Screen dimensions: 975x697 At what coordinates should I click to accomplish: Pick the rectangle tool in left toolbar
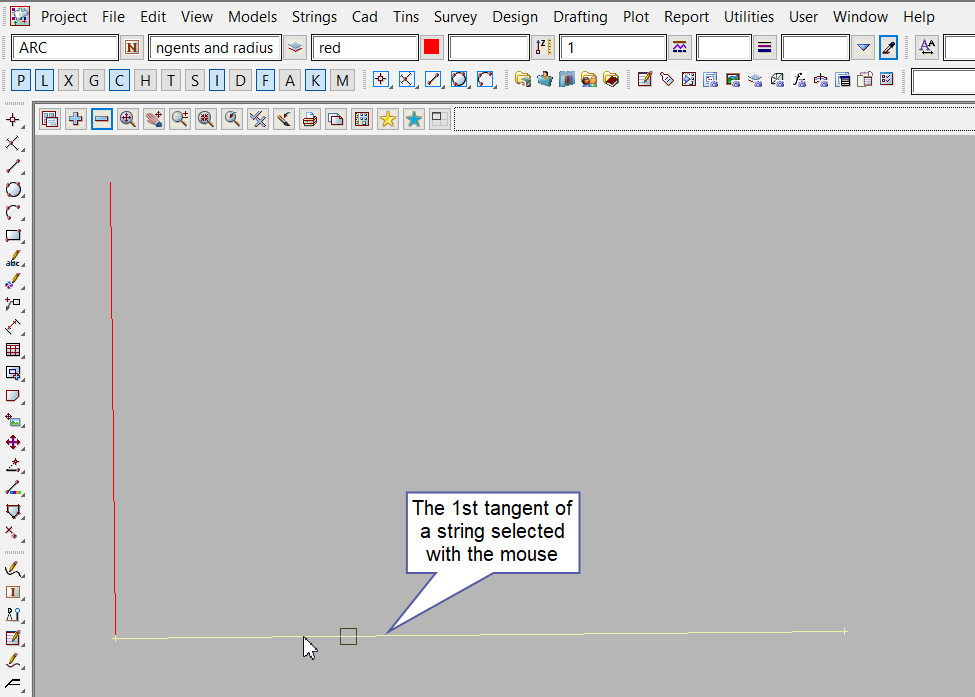13,236
